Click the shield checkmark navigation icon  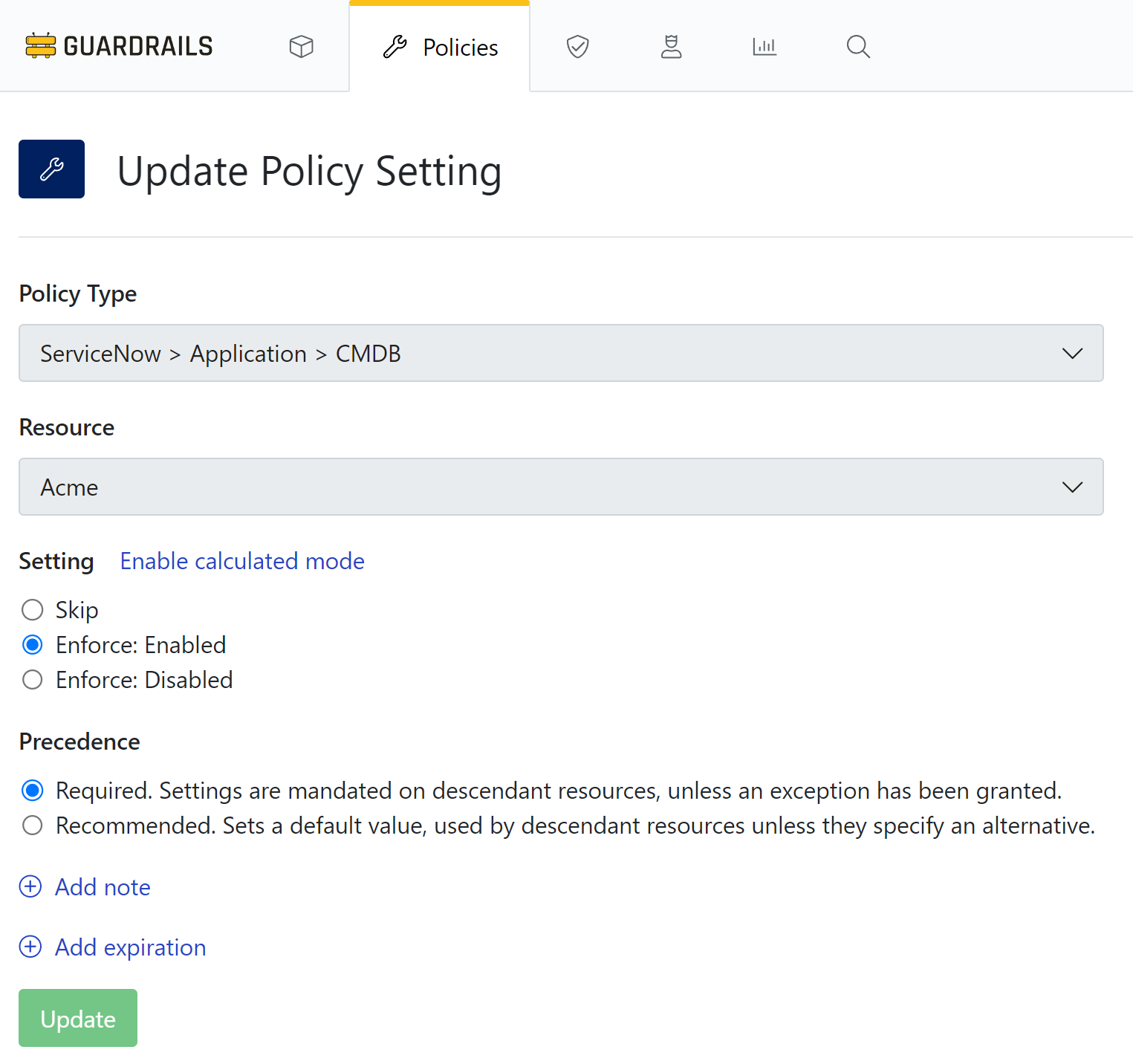click(x=577, y=46)
